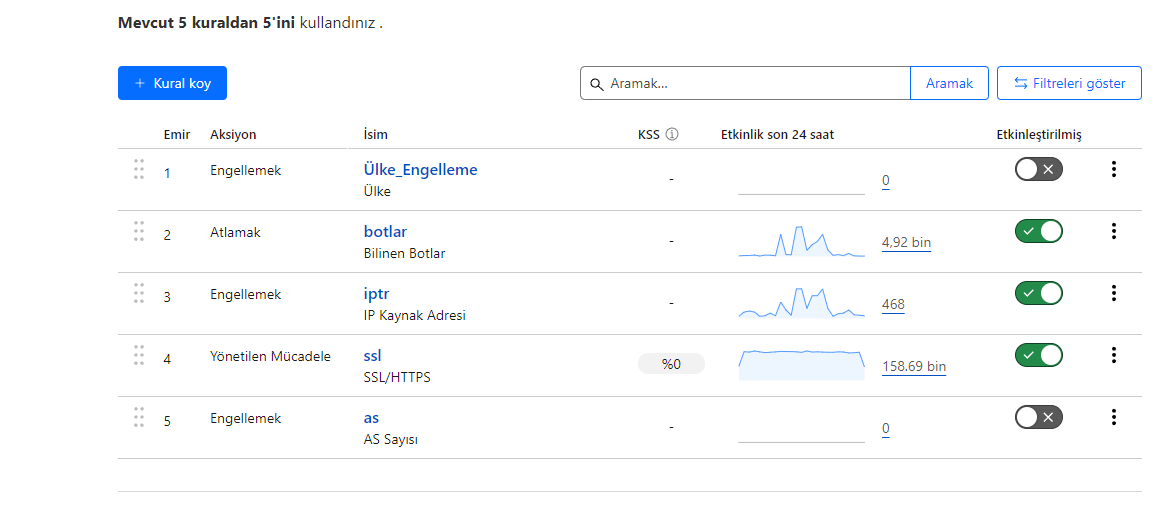Open three-dot menu for Ülke_Engelleme rule
This screenshot has width=1175, height=508.
[x=1114, y=169]
